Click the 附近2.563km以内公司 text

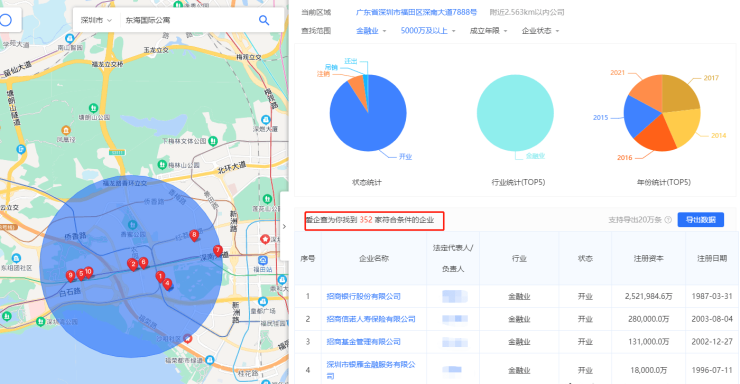(527, 12)
